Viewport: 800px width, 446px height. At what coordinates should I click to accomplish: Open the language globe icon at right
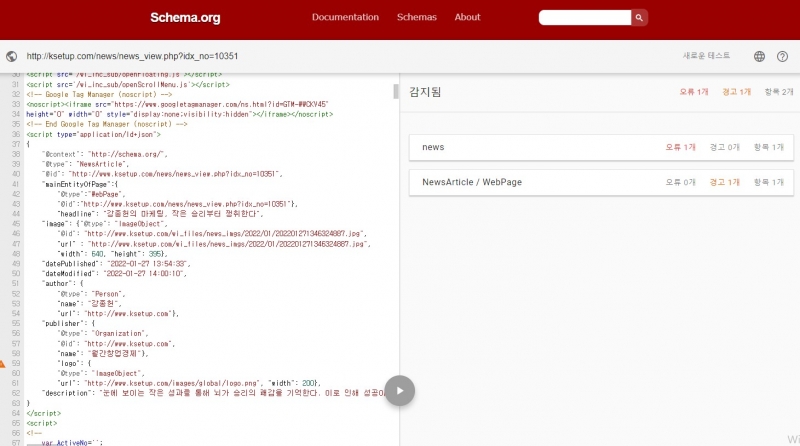(759, 56)
